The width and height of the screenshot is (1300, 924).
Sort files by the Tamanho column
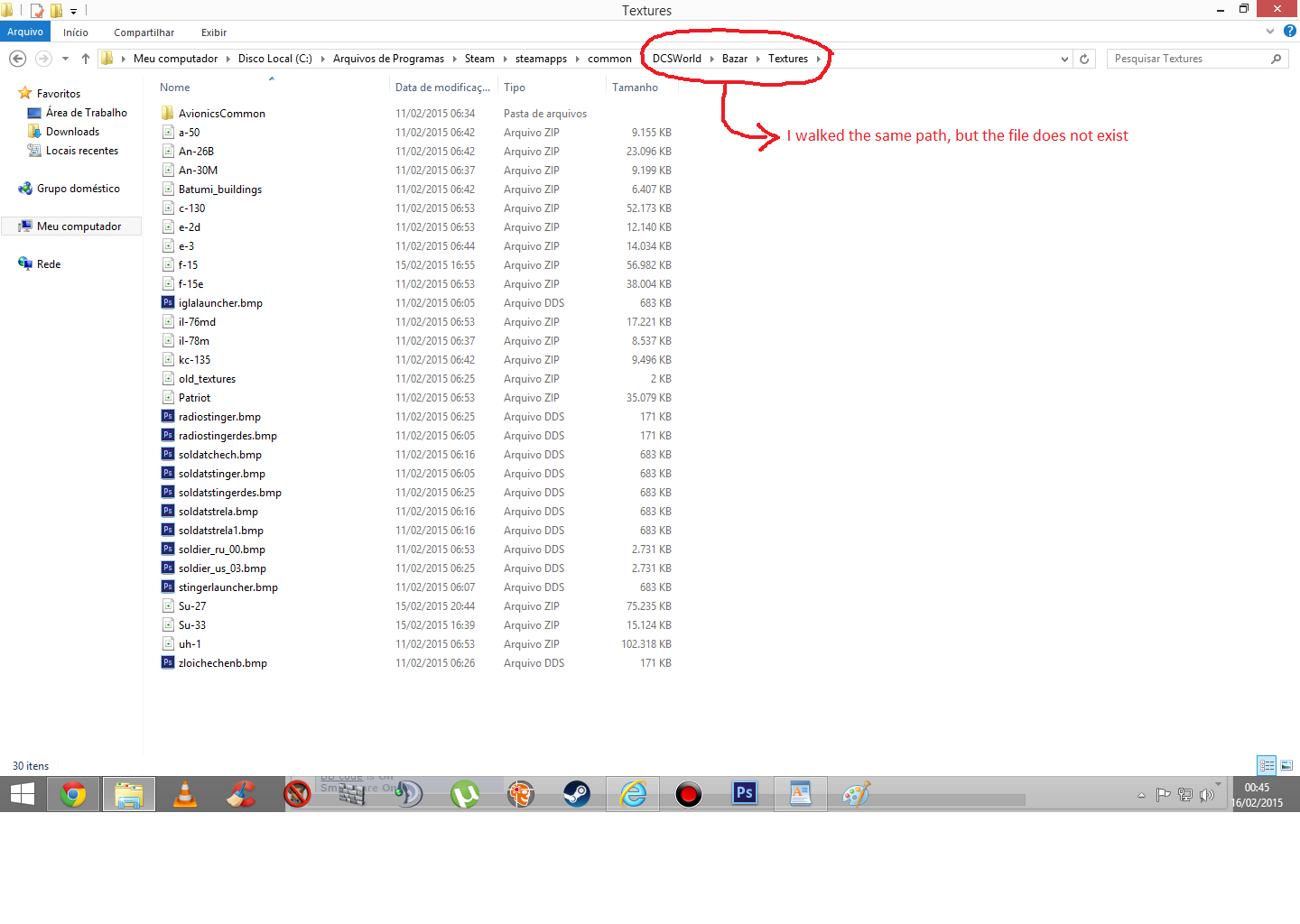click(x=635, y=88)
